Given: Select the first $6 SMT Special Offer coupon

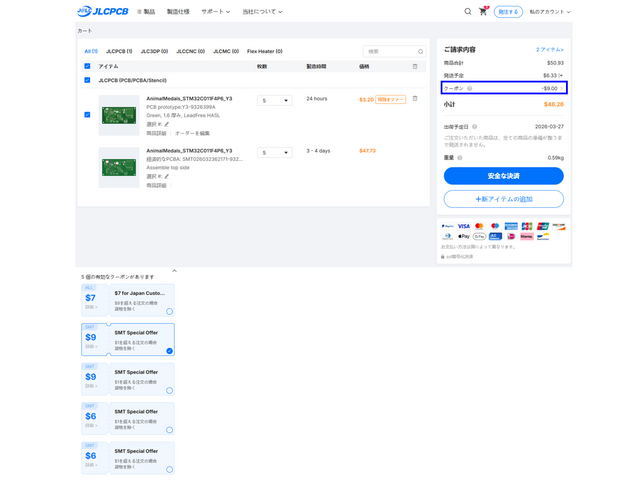Looking at the screenshot, I should click(169, 430).
